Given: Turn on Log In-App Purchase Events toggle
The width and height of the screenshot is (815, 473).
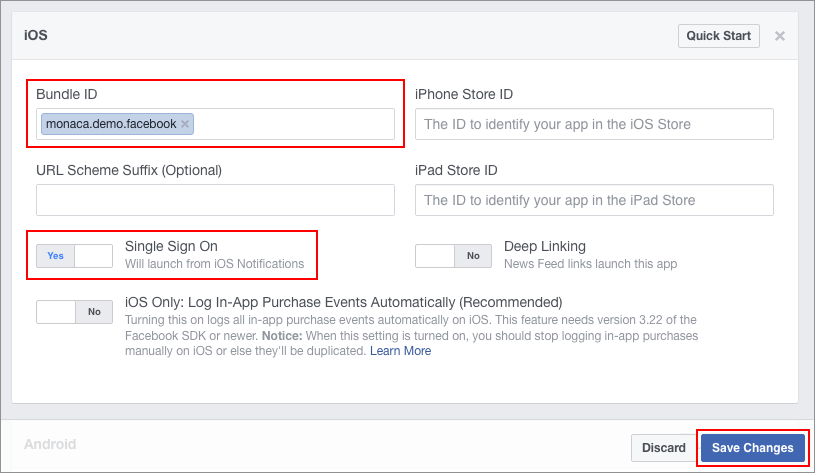Looking at the screenshot, I should point(74,311).
